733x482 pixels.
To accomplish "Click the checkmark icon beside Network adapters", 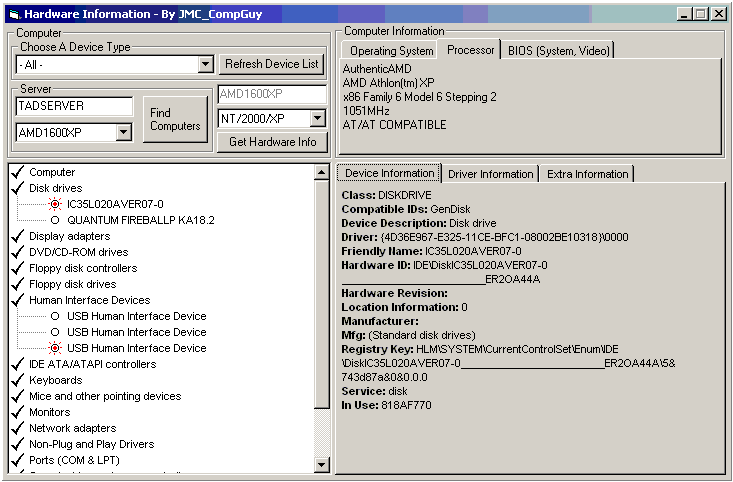I will (17, 428).
